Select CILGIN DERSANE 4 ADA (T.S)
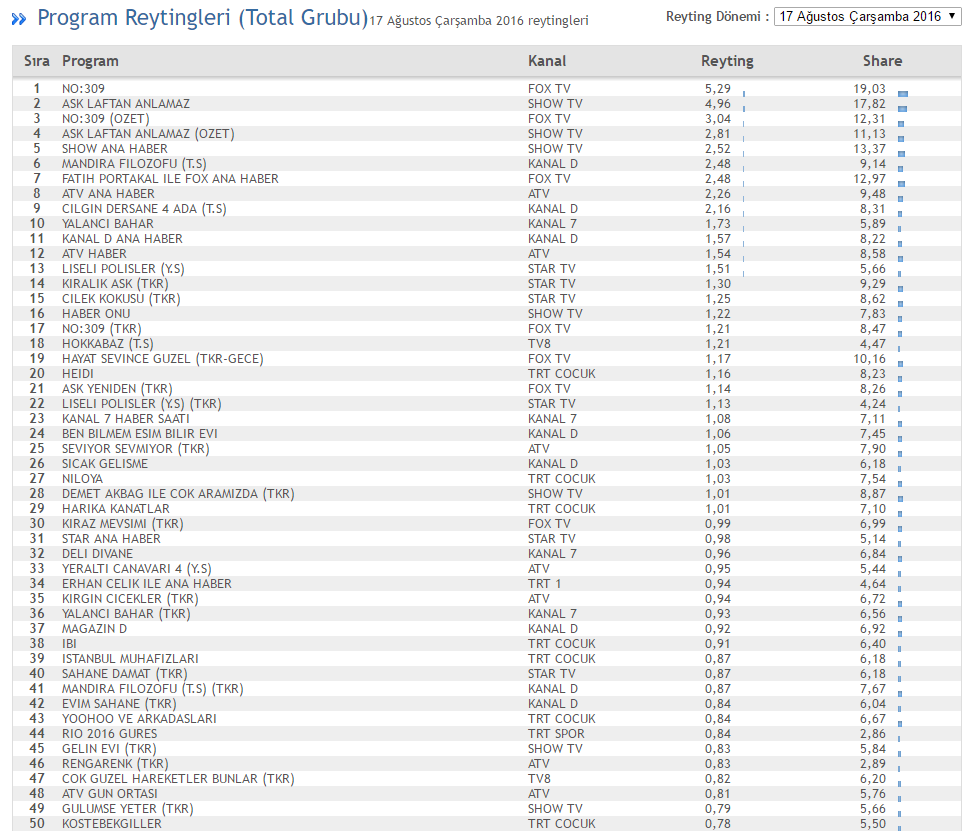 click(144, 209)
